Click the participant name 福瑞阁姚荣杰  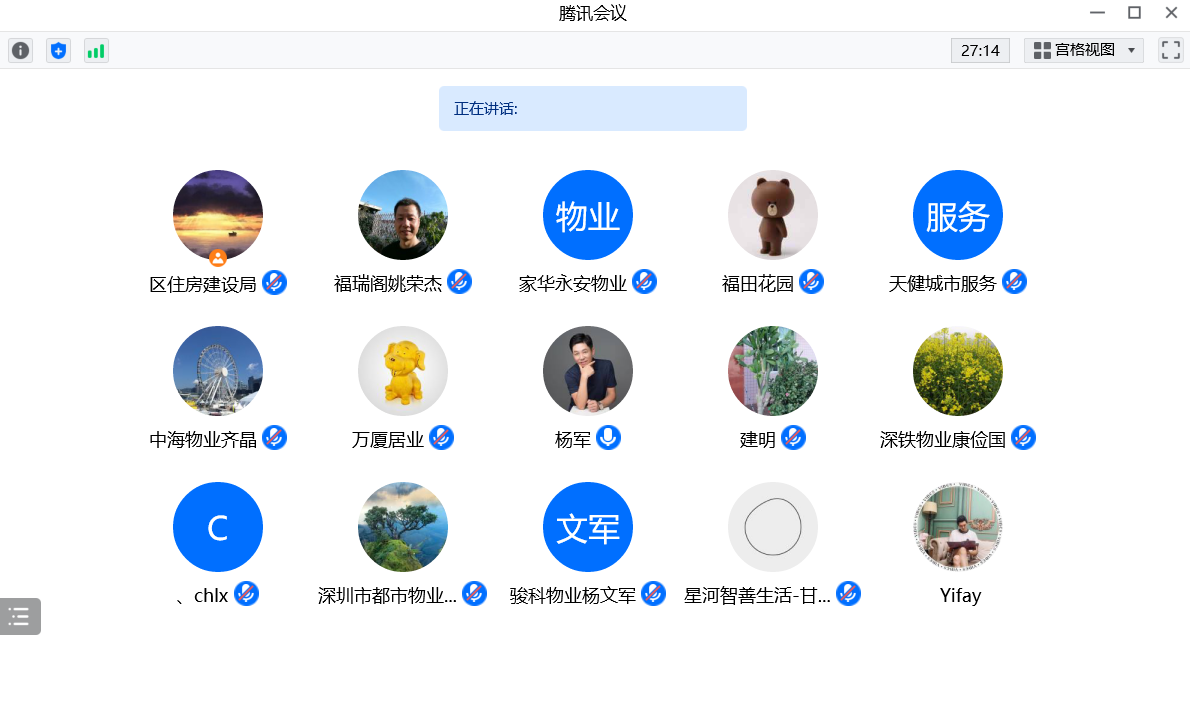[x=388, y=284]
